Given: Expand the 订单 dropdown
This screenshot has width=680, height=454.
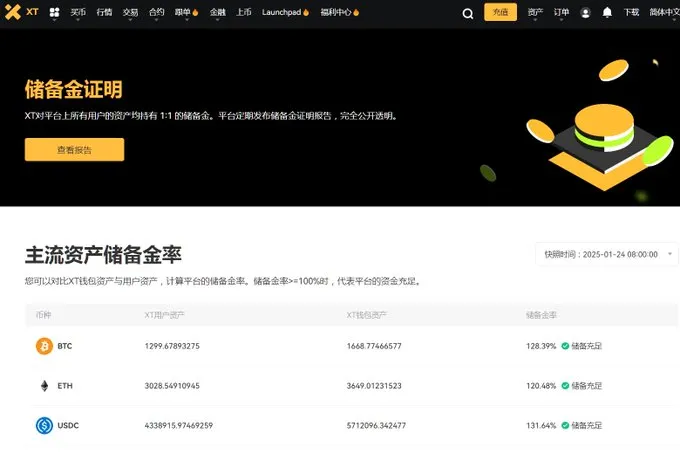Looking at the screenshot, I should click(x=561, y=12).
